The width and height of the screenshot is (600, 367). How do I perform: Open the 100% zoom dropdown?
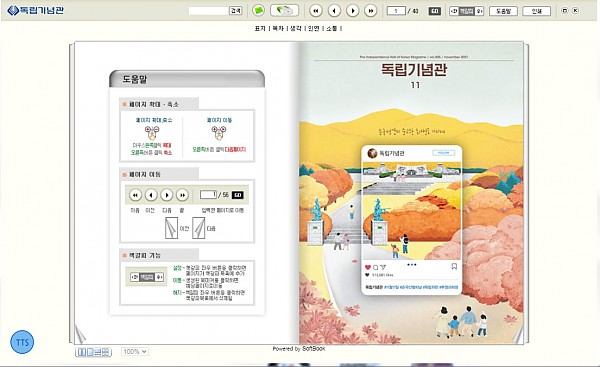click(135, 352)
